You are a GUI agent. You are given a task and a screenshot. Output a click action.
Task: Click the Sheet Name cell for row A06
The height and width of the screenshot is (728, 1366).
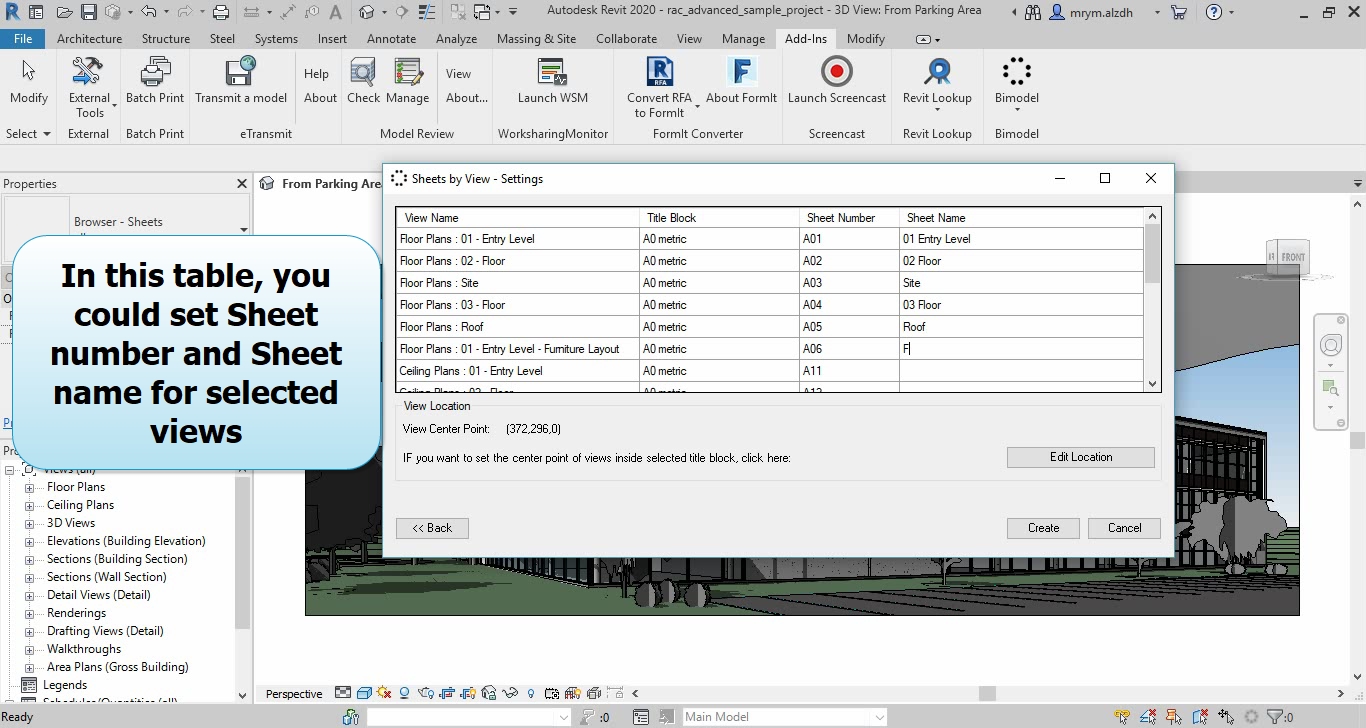click(x=1020, y=349)
